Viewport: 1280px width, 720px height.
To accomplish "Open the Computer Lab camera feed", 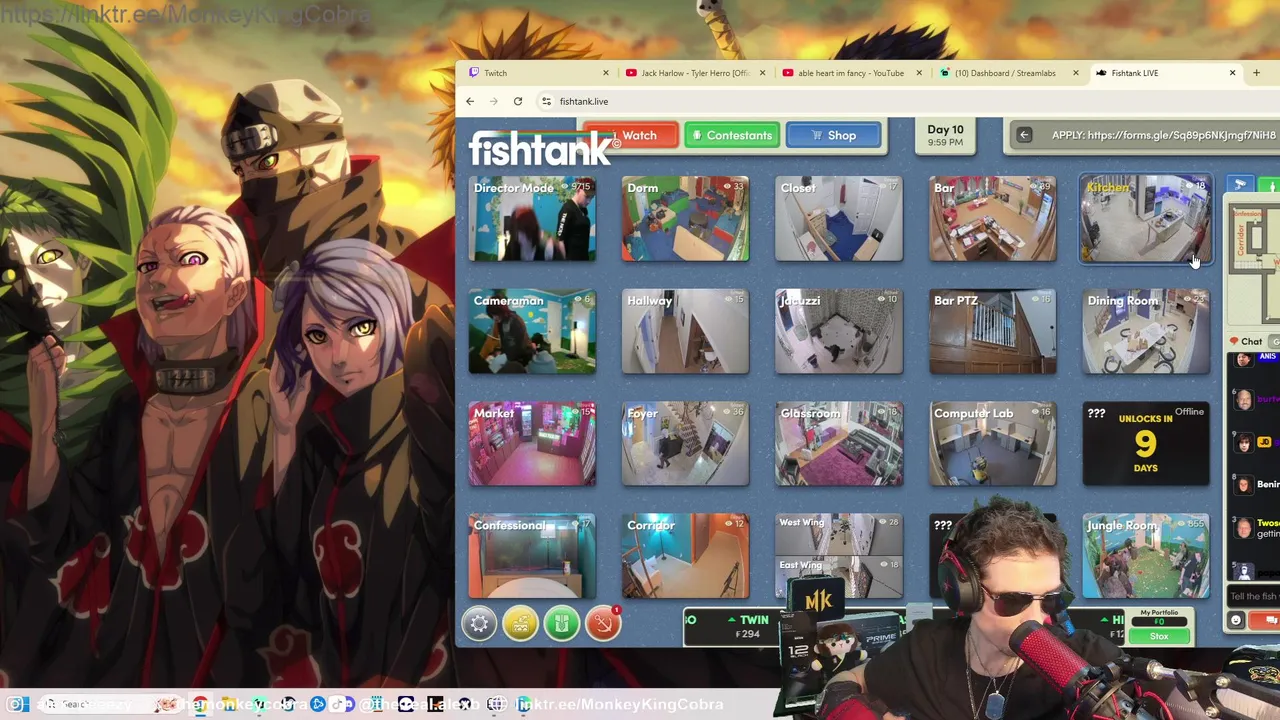I will click(x=992, y=444).
